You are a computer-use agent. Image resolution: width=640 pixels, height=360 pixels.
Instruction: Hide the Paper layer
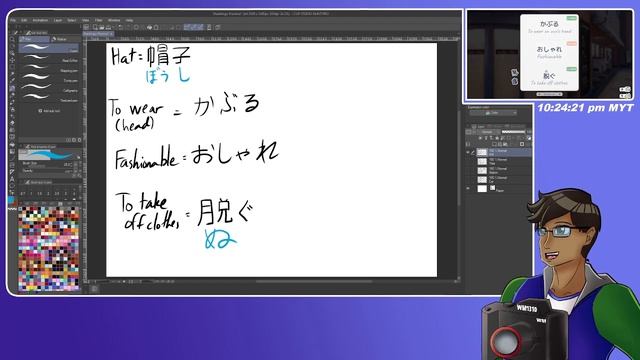(468, 189)
